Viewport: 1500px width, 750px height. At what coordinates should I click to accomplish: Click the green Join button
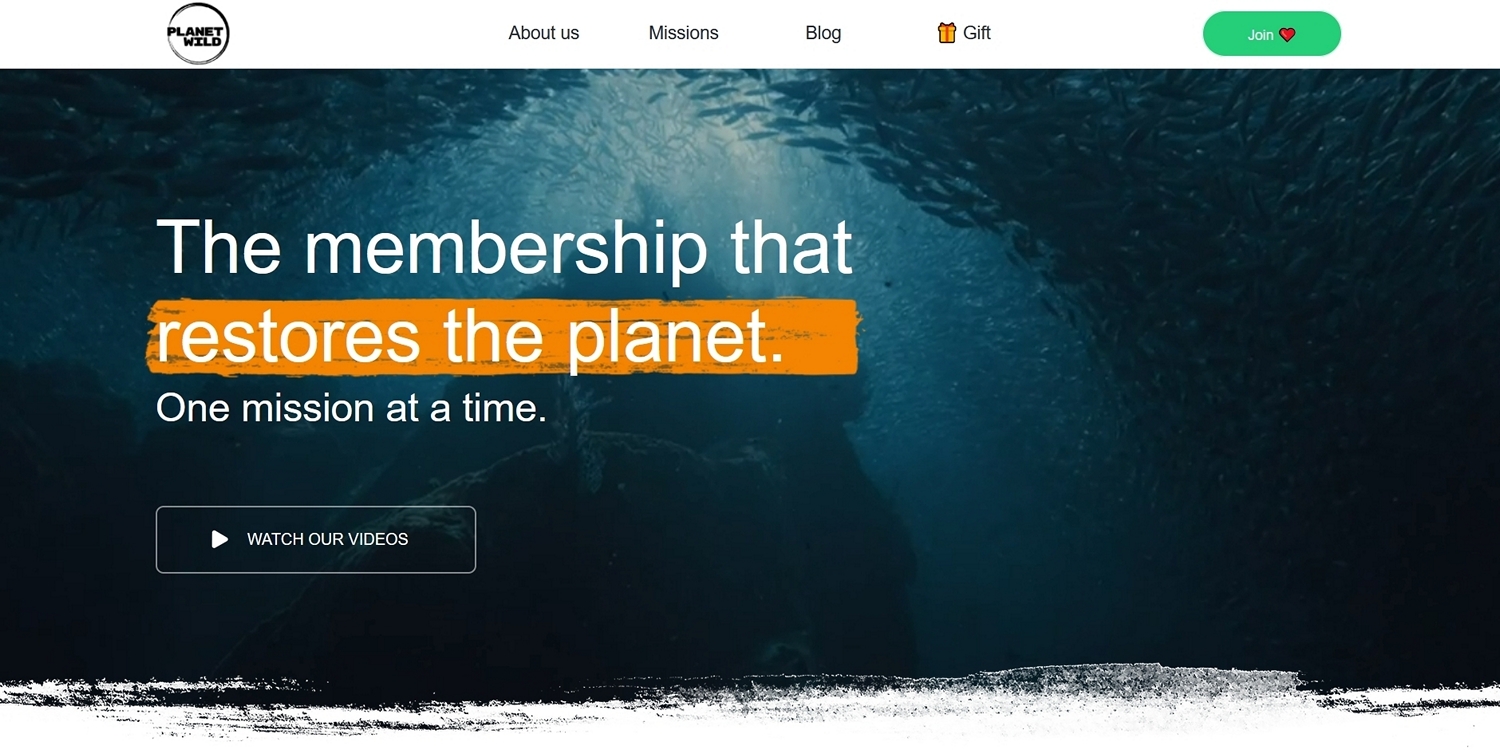[1271, 34]
